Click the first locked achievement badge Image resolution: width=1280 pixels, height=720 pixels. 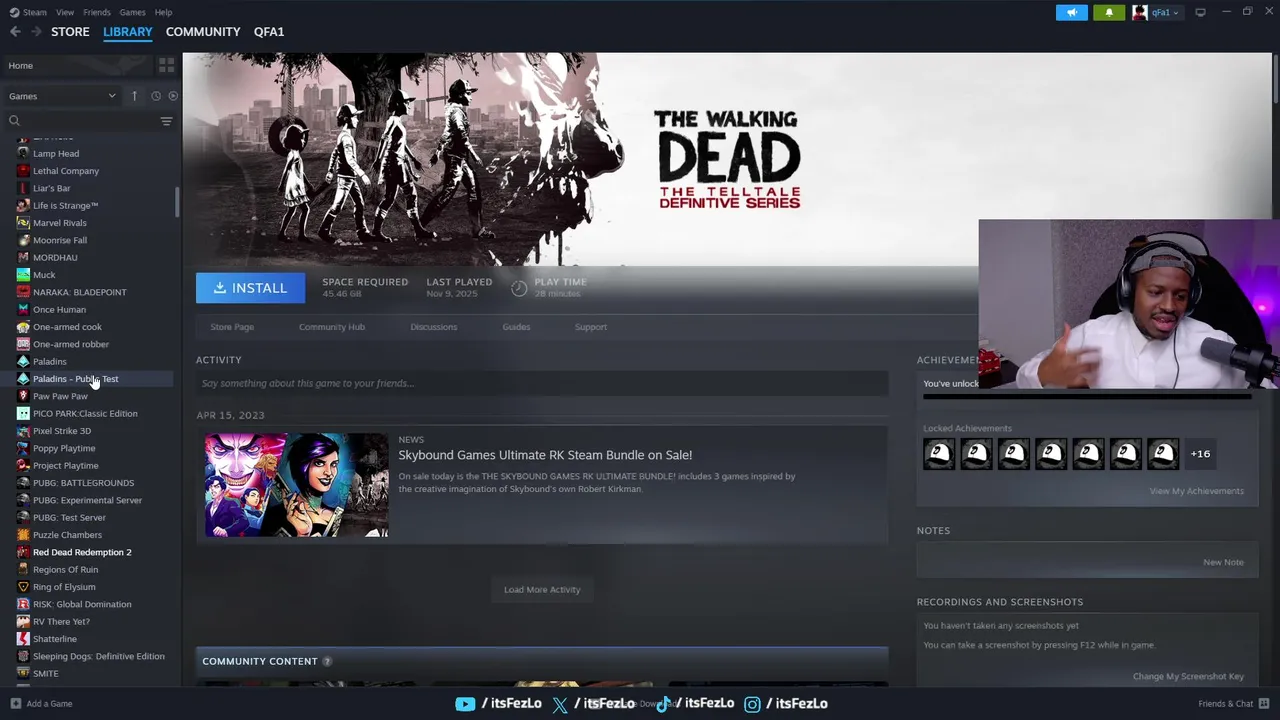[x=939, y=454]
